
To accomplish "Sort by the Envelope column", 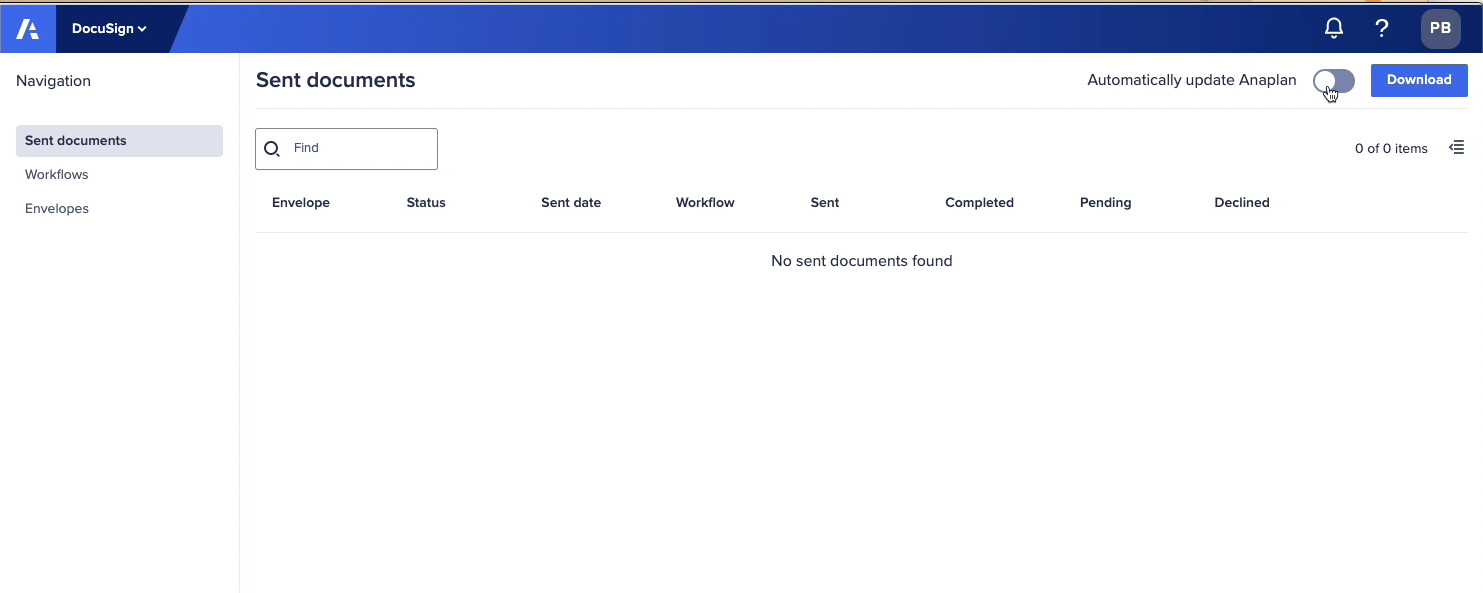I will [x=300, y=202].
